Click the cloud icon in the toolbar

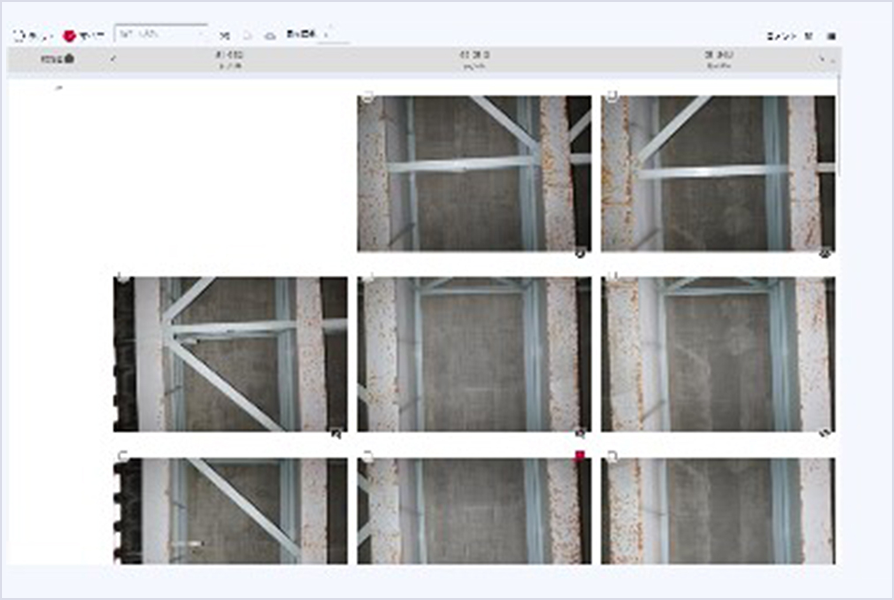coord(270,36)
